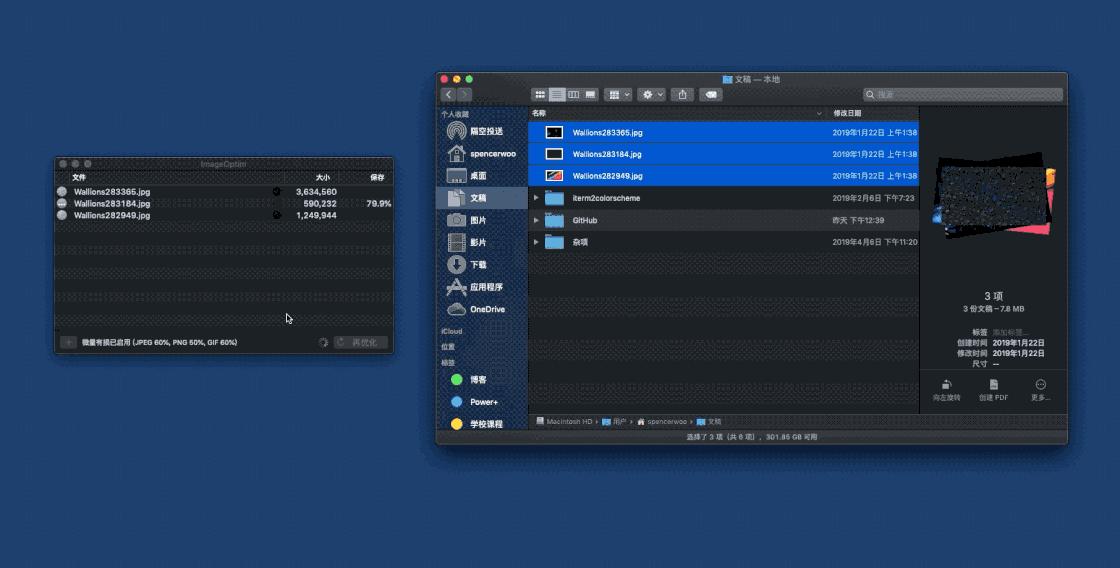This screenshot has width=1120, height=568.
Task: Click spencerwoo in the Finder path bar
Action: (x=662, y=422)
